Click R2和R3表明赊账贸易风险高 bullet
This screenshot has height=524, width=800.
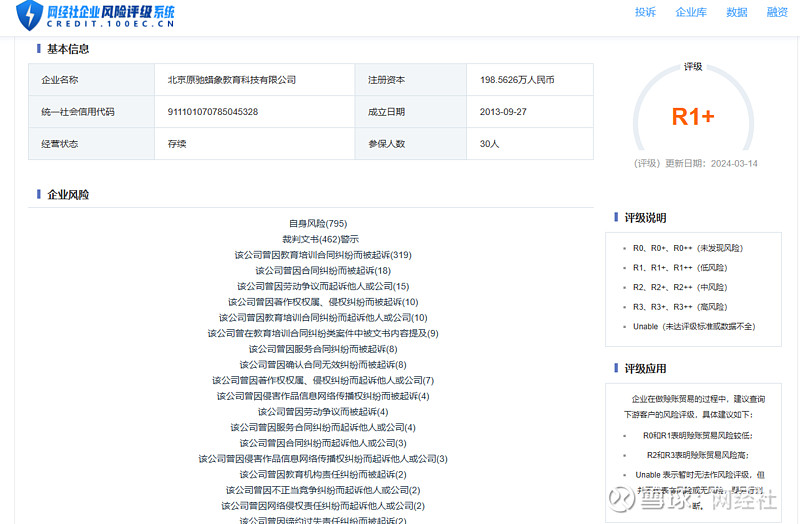pos(698,455)
